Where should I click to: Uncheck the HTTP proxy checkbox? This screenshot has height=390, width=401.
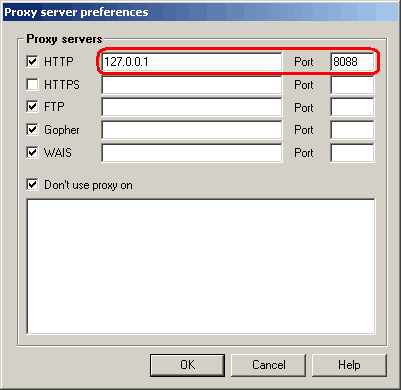point(32,62)
